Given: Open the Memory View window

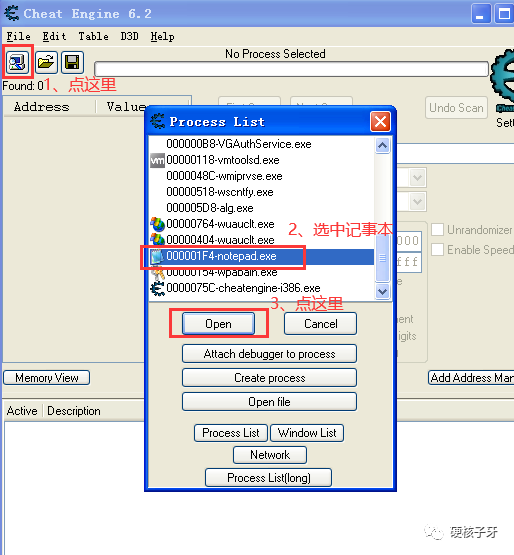Looking at the screenshot, I should 47,378.
